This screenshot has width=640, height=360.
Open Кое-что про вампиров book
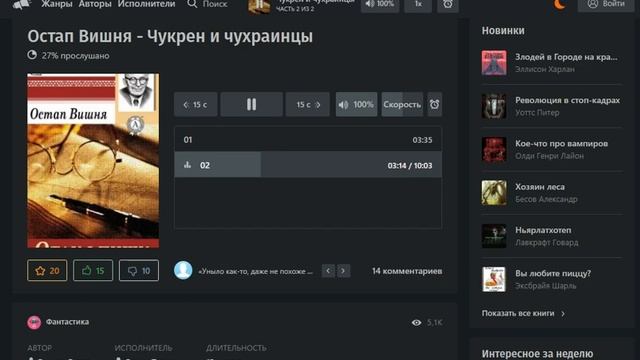[561, 143]
